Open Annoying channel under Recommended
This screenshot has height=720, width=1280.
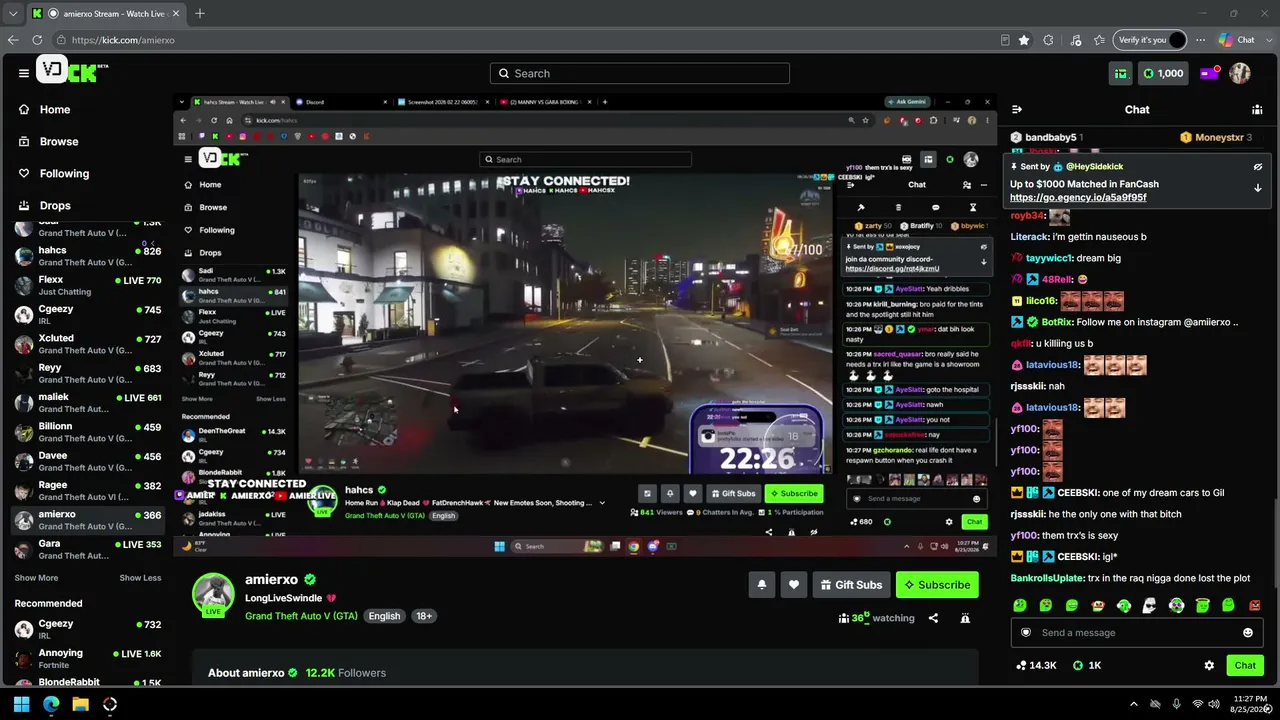point(88,659)
